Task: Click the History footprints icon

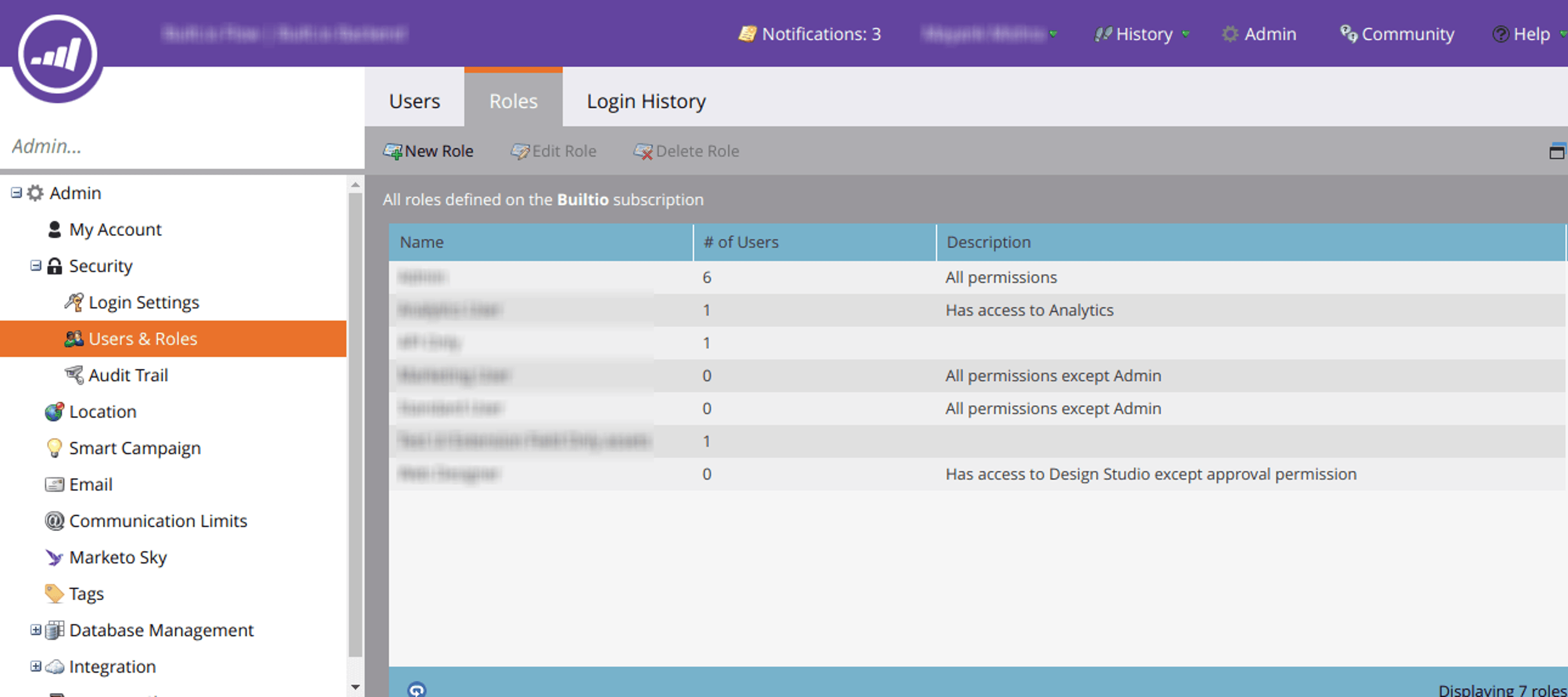Action: click(1102, 34)
